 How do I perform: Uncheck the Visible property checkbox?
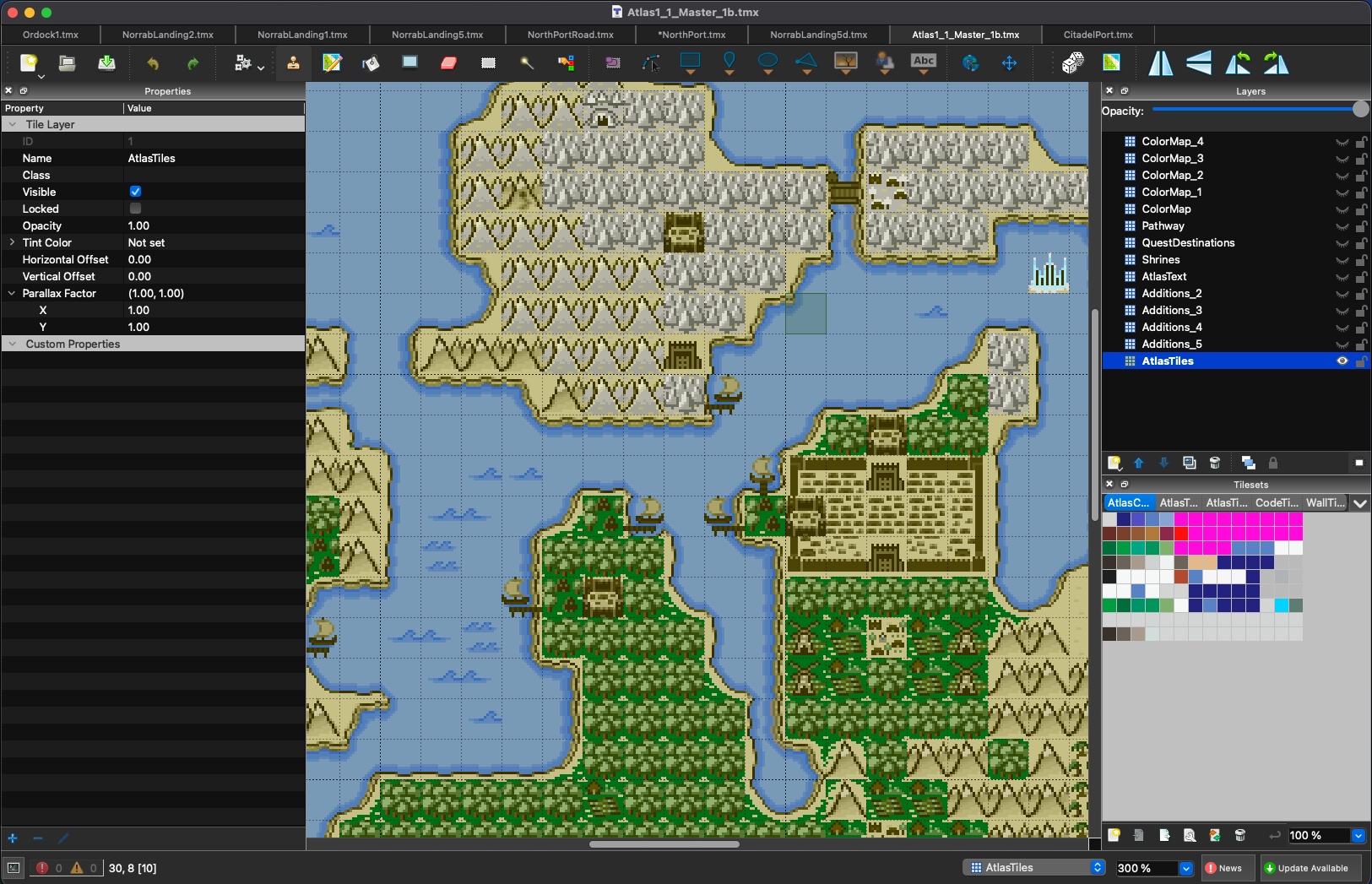[x=135, y=192]
